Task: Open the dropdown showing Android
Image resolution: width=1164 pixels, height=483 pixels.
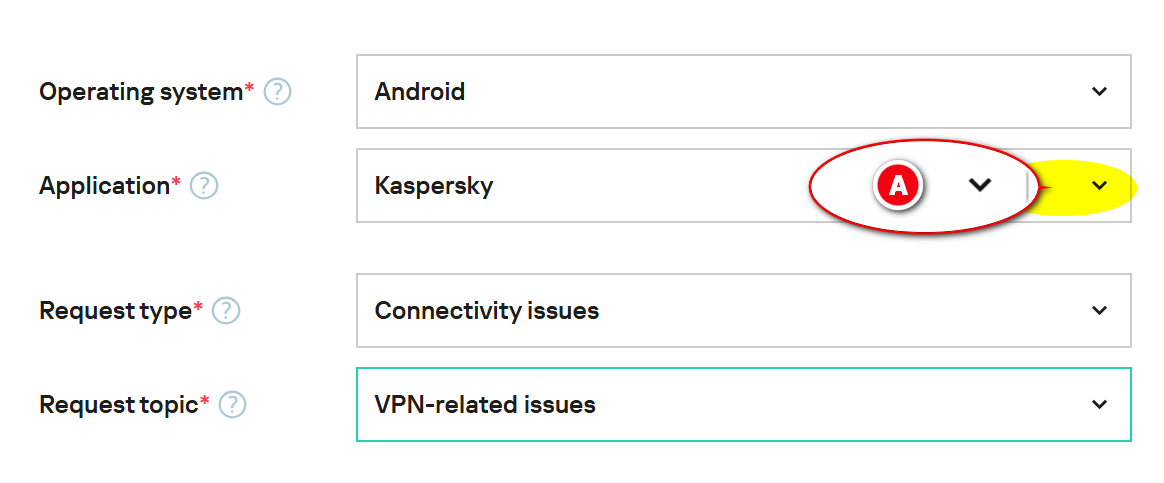Action: pos(700,92)
